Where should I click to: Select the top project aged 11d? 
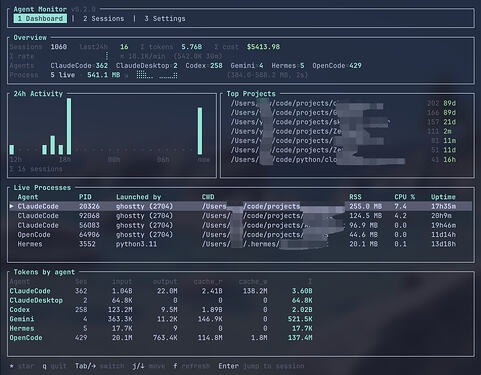point(343,150)
